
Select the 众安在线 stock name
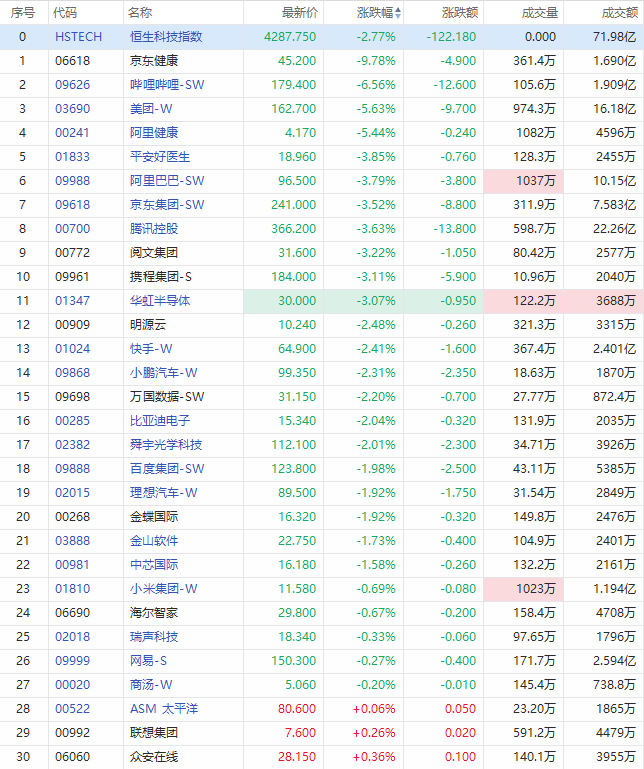click(154, 757)
